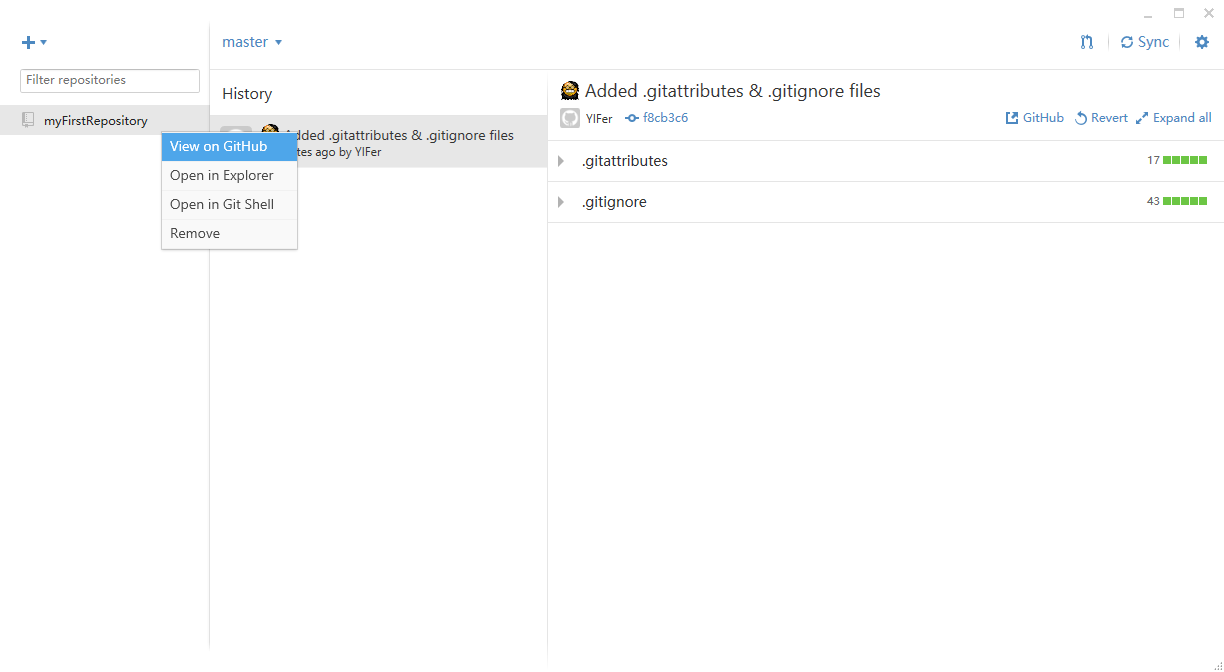Click the History heading
The width and height of the screenshot is (1224, 672).
coord(247,94)
